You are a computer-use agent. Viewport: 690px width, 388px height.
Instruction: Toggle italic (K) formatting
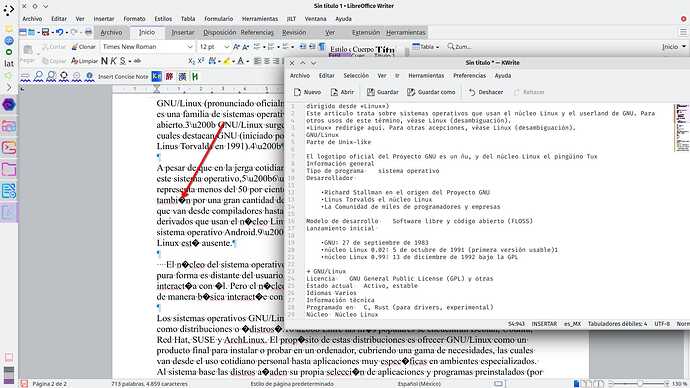pos(114,61)
